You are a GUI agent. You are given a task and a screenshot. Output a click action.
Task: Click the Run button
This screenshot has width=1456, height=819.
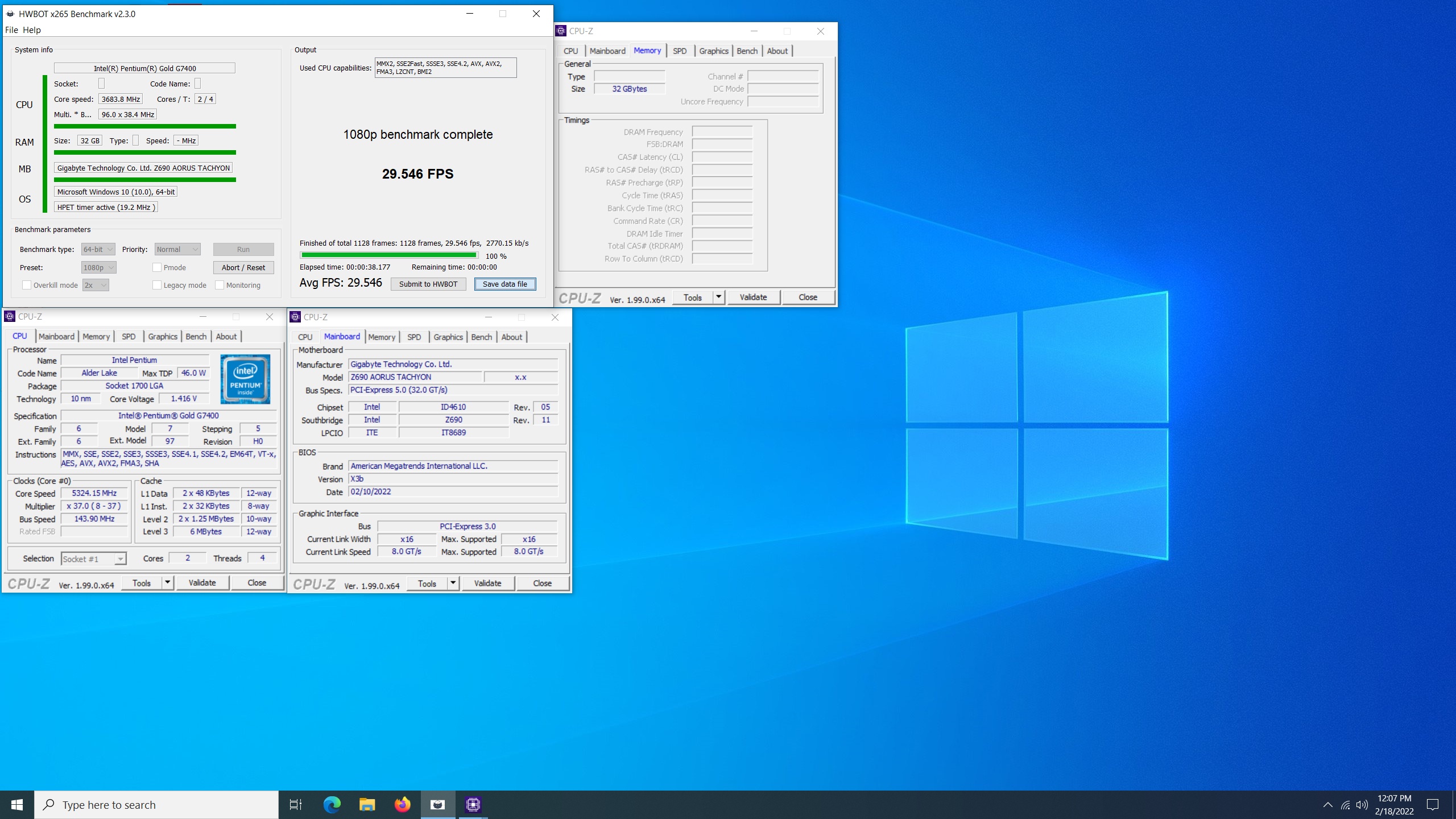click(243, 249)
